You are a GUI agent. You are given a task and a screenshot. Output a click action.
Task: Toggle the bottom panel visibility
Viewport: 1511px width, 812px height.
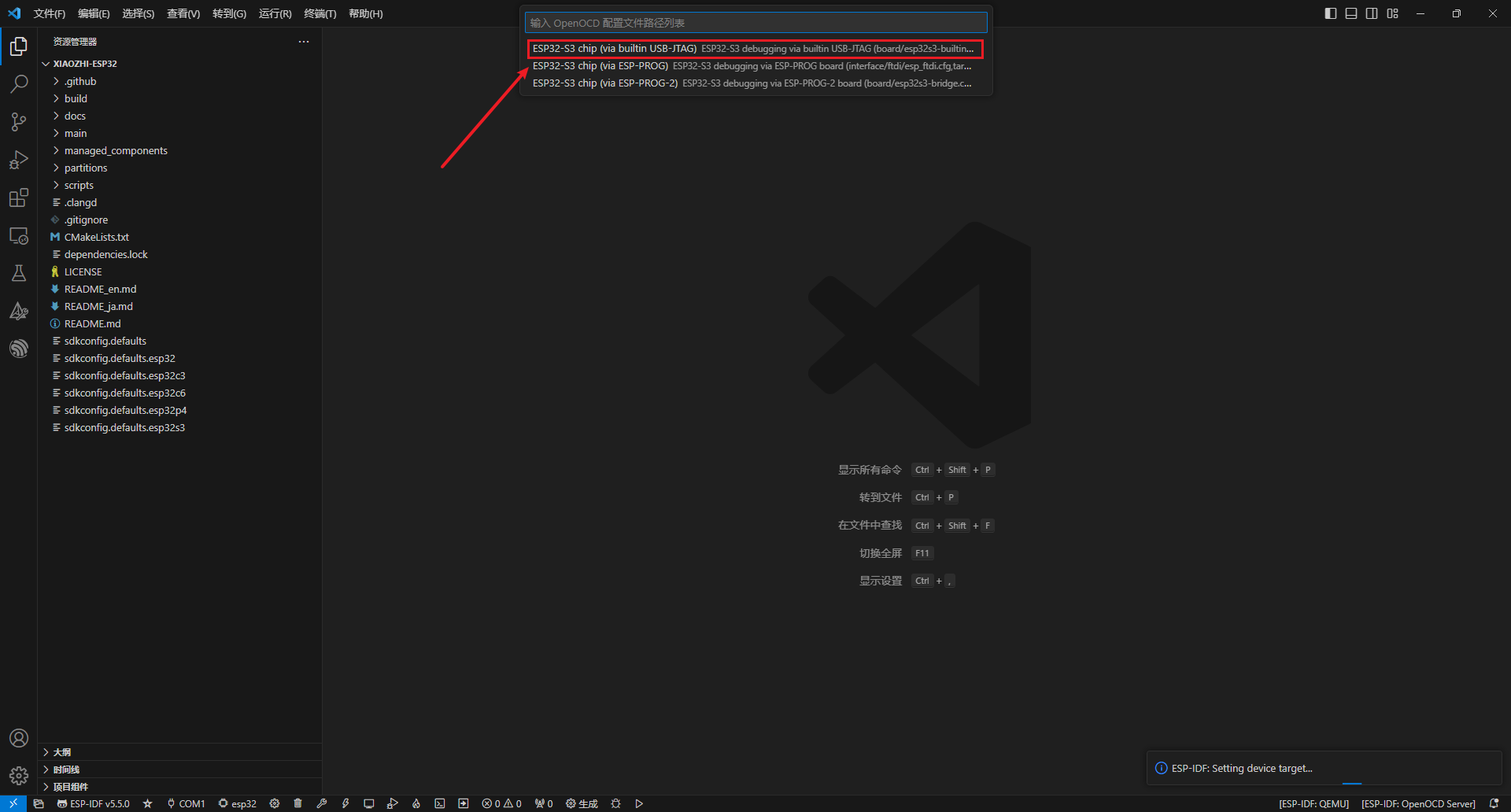(x=1351, y=13)
